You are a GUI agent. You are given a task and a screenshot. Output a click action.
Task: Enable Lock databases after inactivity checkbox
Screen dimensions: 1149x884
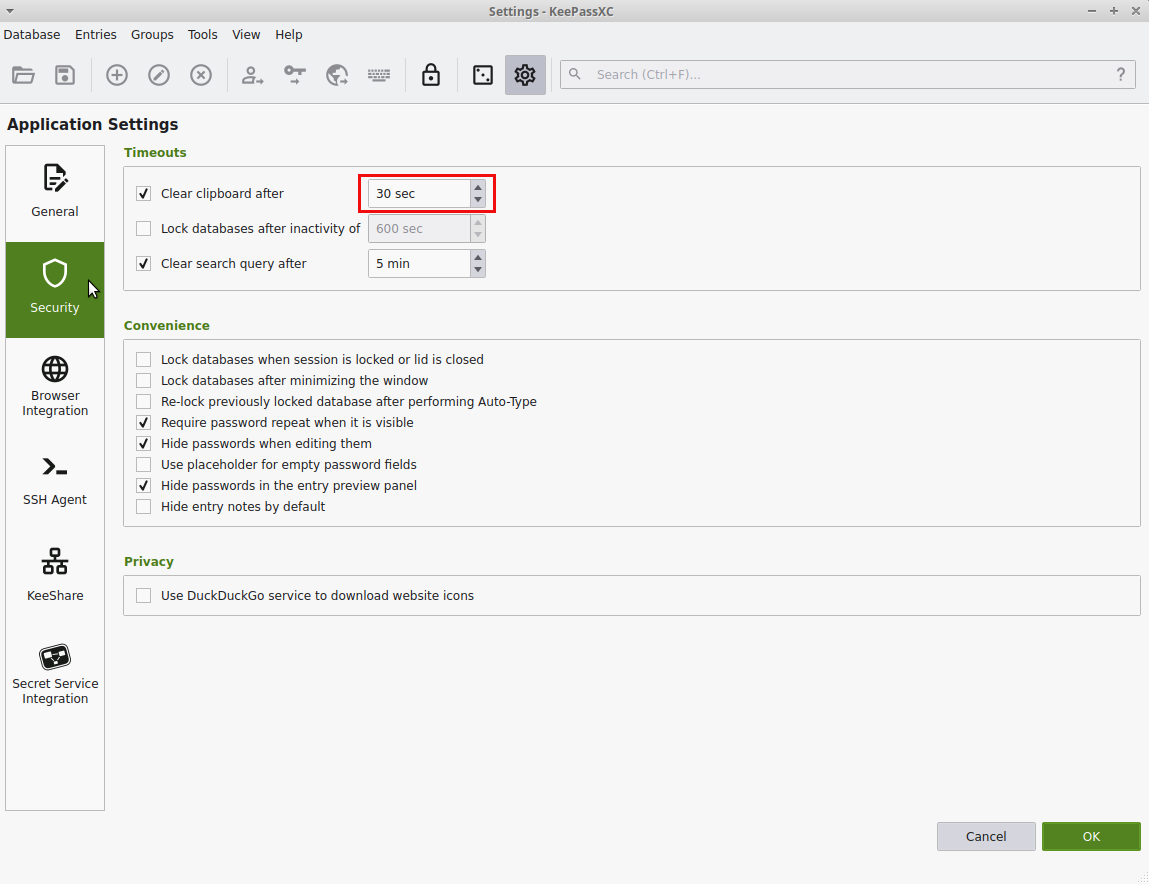(x=144, y=229)
